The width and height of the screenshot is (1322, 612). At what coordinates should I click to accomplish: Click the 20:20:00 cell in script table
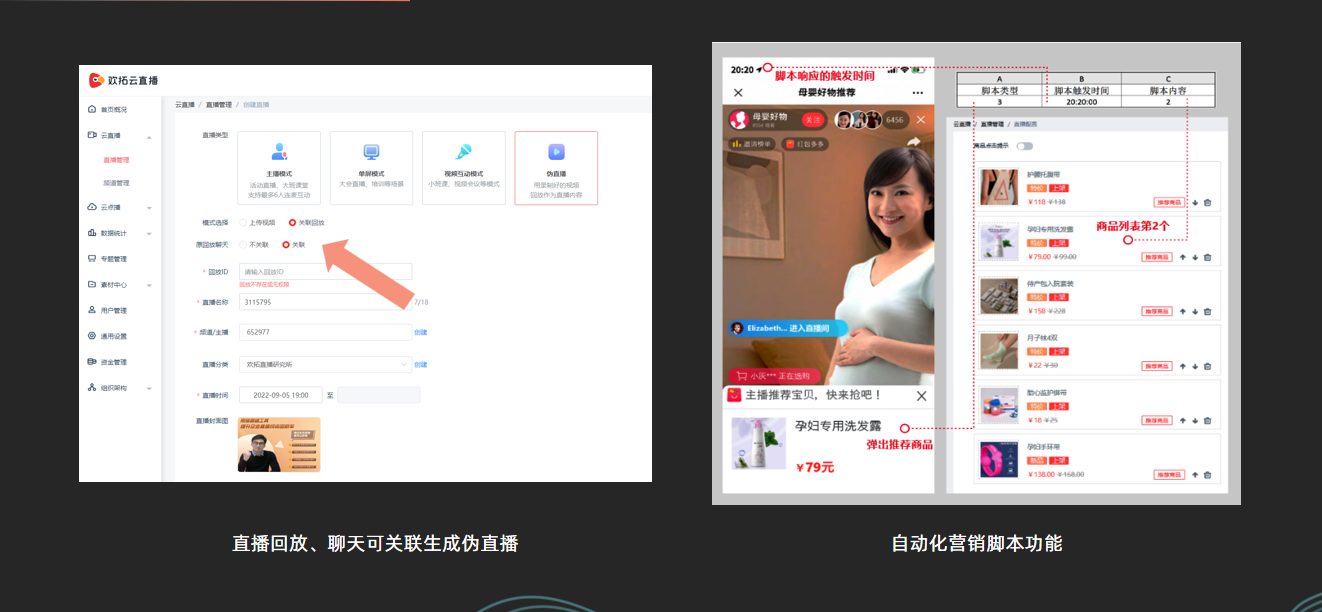coord(1081,101)
